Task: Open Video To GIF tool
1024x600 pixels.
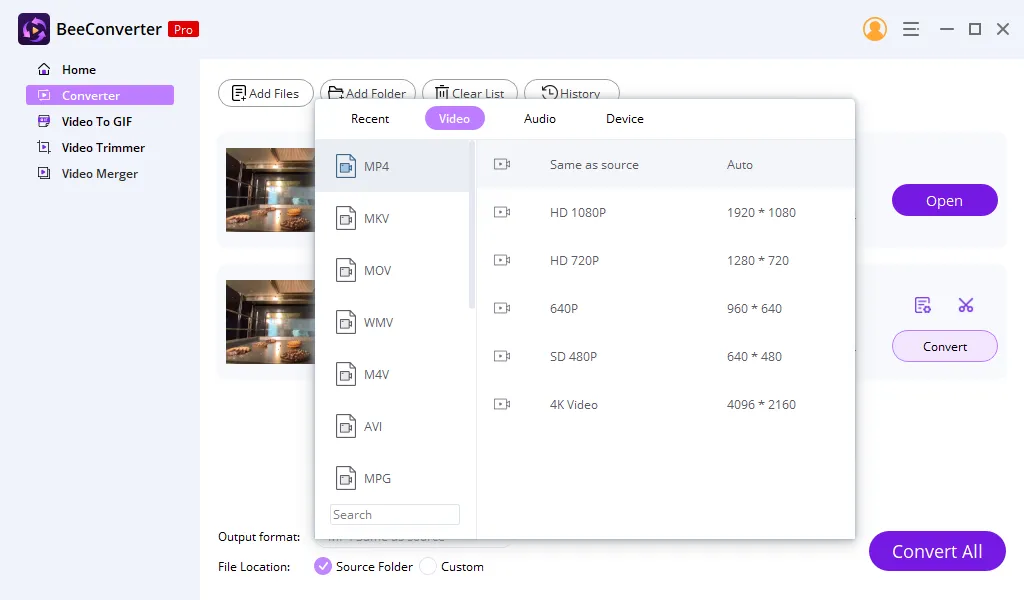Action: tap(97, 121)
